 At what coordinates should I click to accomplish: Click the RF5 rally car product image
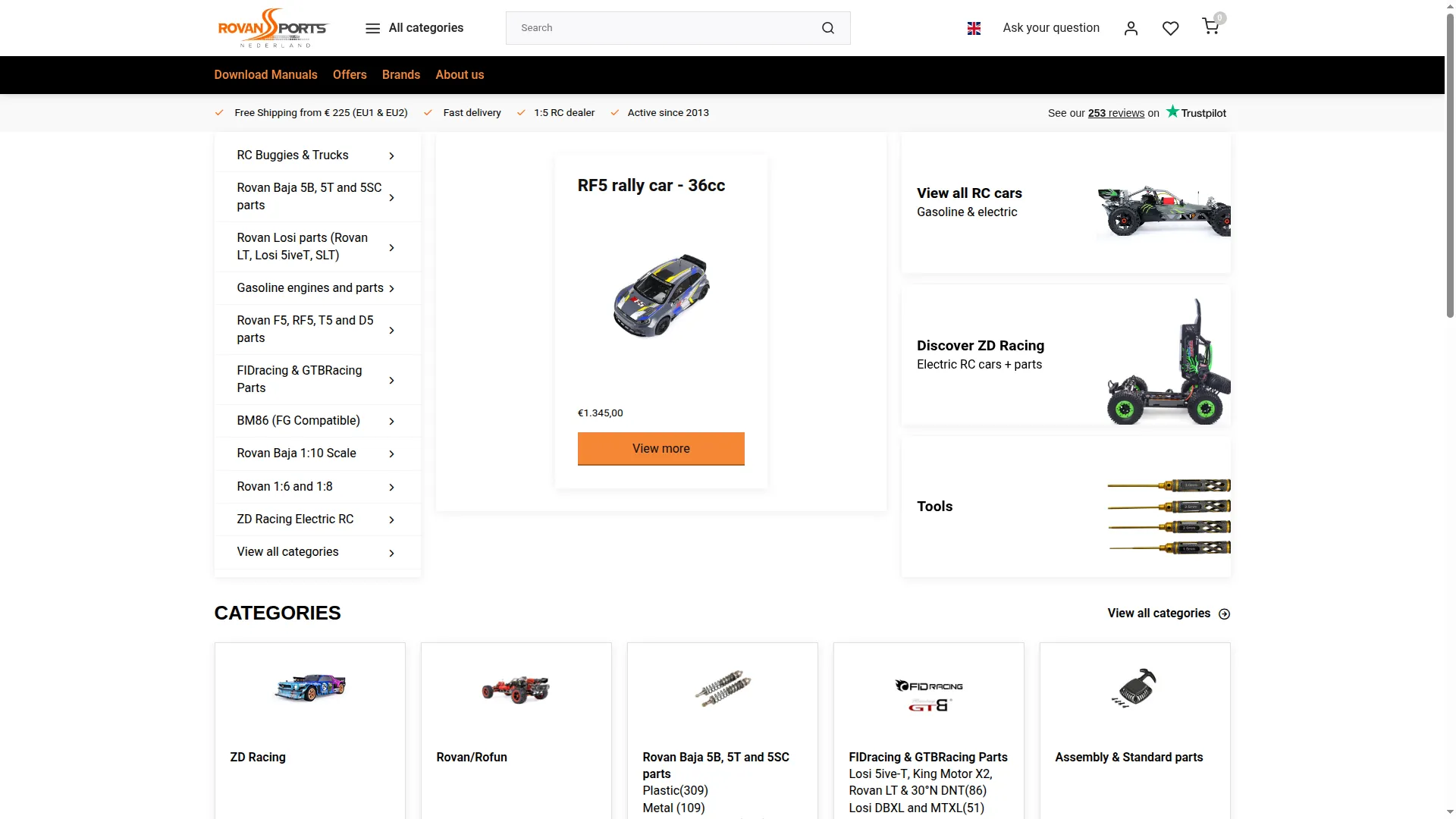[661, 295]
